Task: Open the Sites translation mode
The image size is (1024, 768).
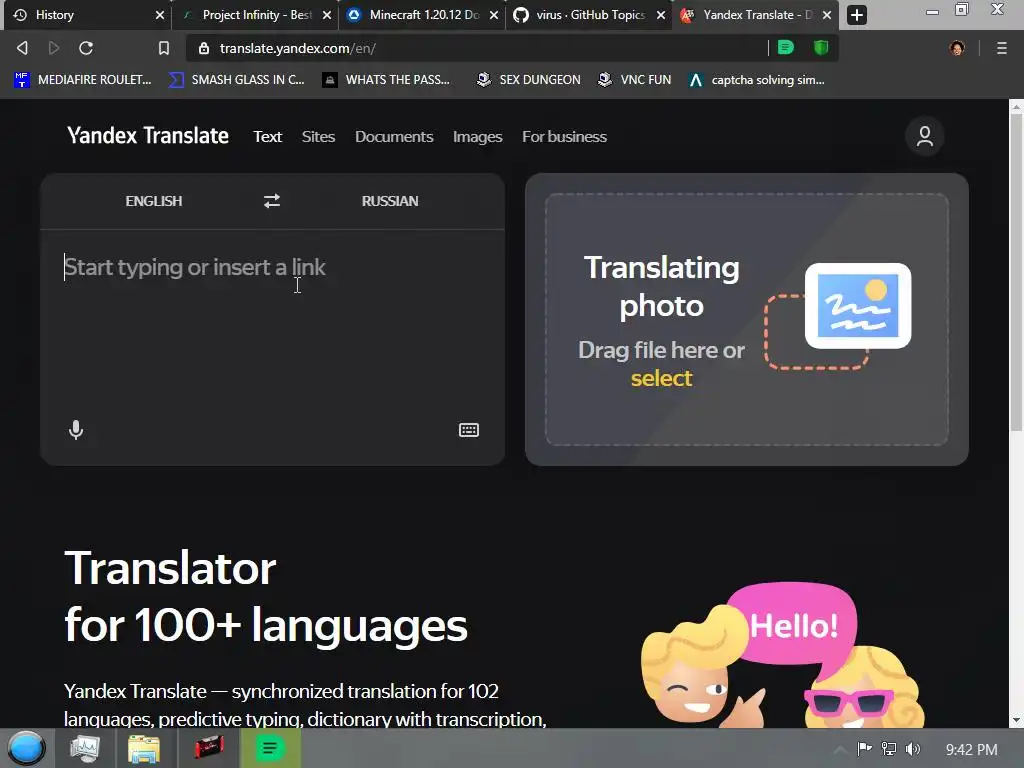Action: click(x=318, y=136)
